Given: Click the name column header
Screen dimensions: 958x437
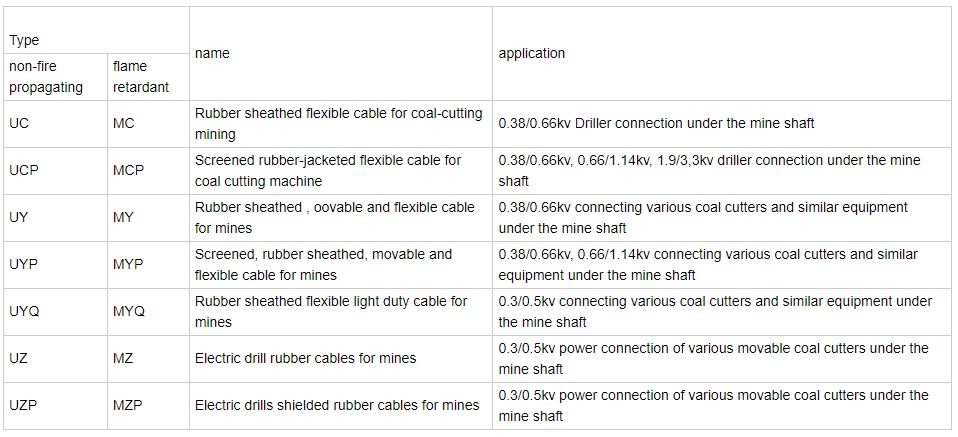Looking at the screenshot, I should coord(341,54).
